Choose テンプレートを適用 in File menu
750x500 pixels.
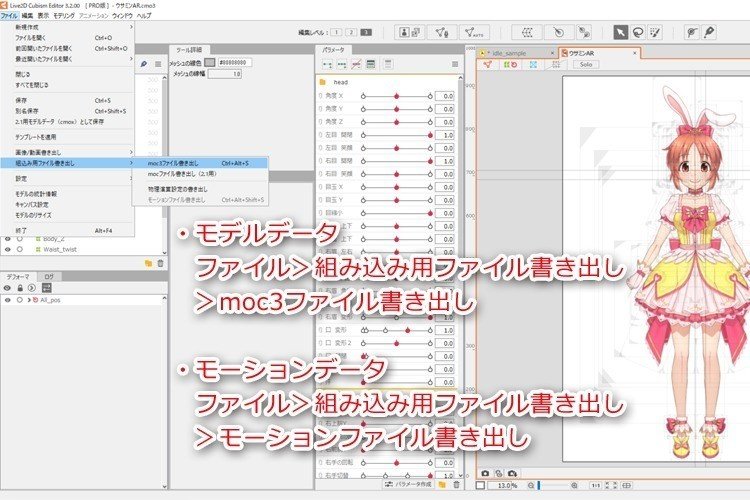67,137
